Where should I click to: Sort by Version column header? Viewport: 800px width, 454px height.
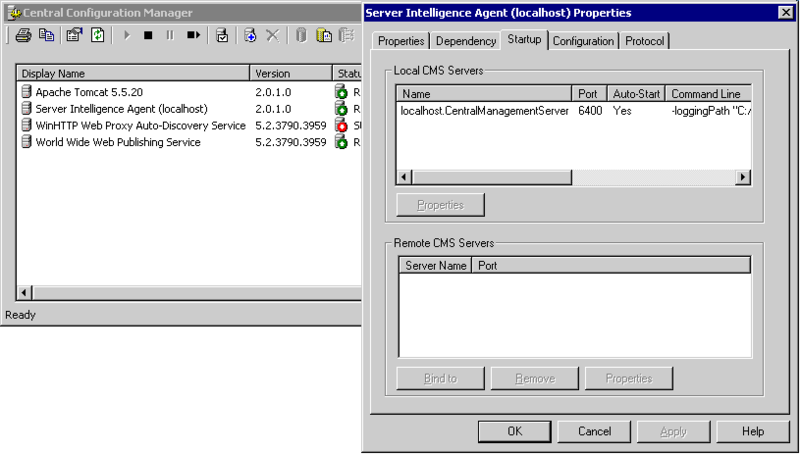point(291,73)
